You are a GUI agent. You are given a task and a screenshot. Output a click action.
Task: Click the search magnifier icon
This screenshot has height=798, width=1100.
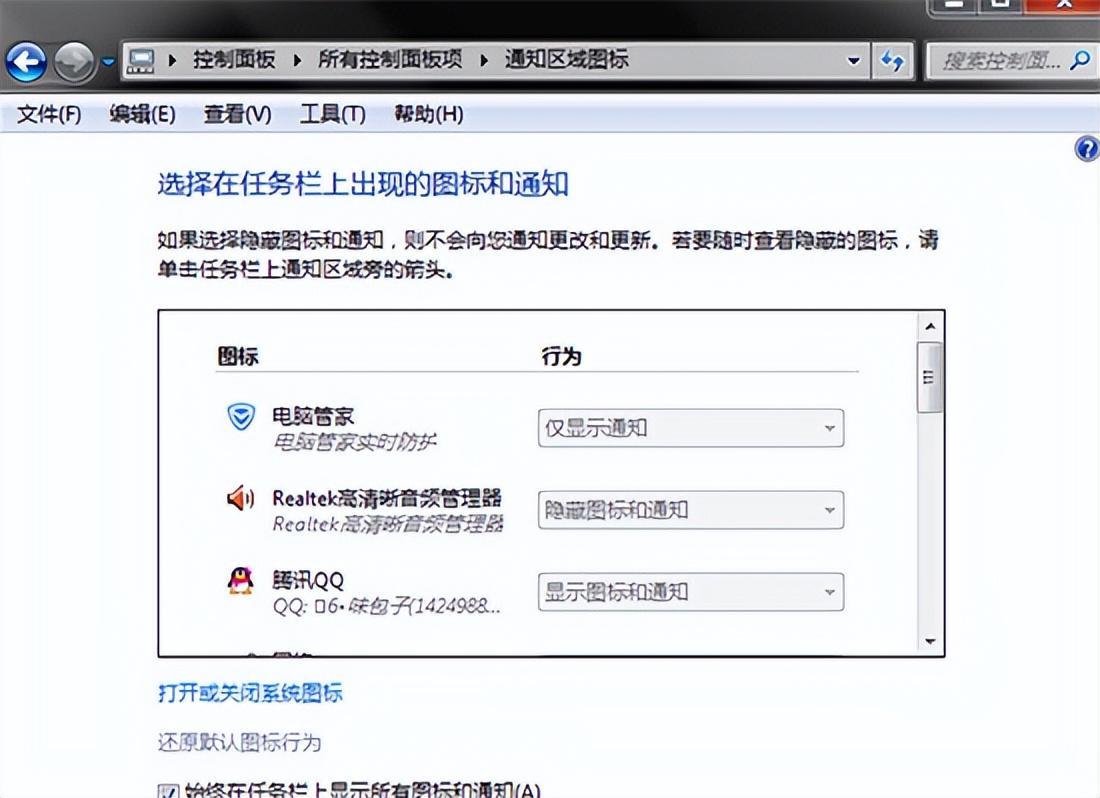tap(1080, 61)
